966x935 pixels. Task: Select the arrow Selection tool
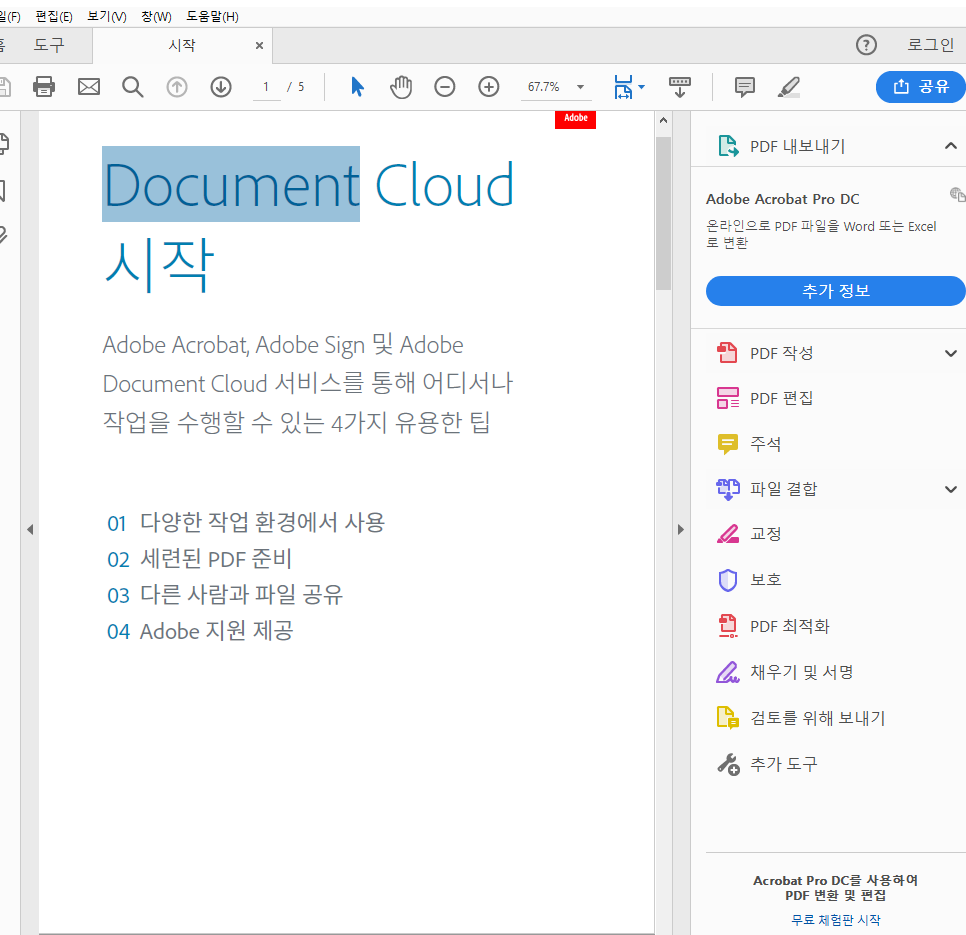[x=357, y=87]
